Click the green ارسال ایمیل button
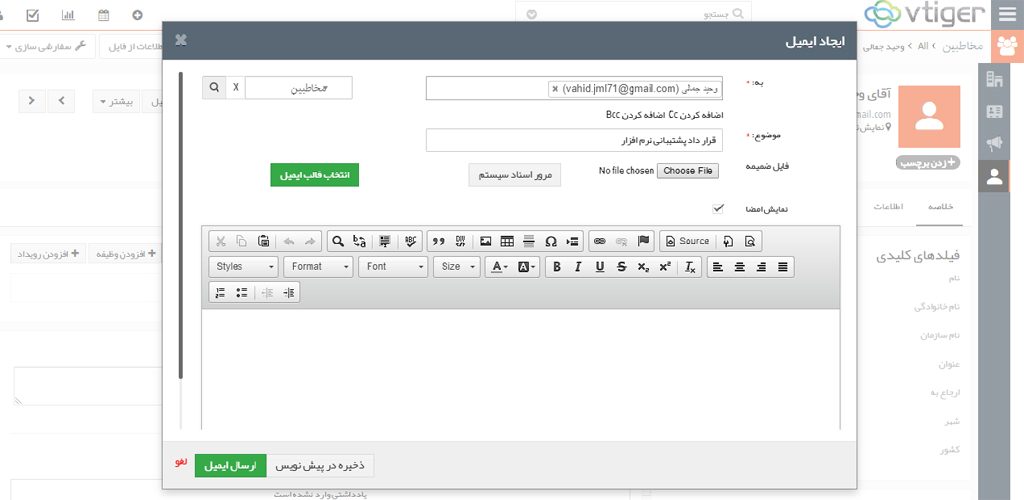Screen dimensions: 1024x500 pyautogui.click(x=231, y=466)
